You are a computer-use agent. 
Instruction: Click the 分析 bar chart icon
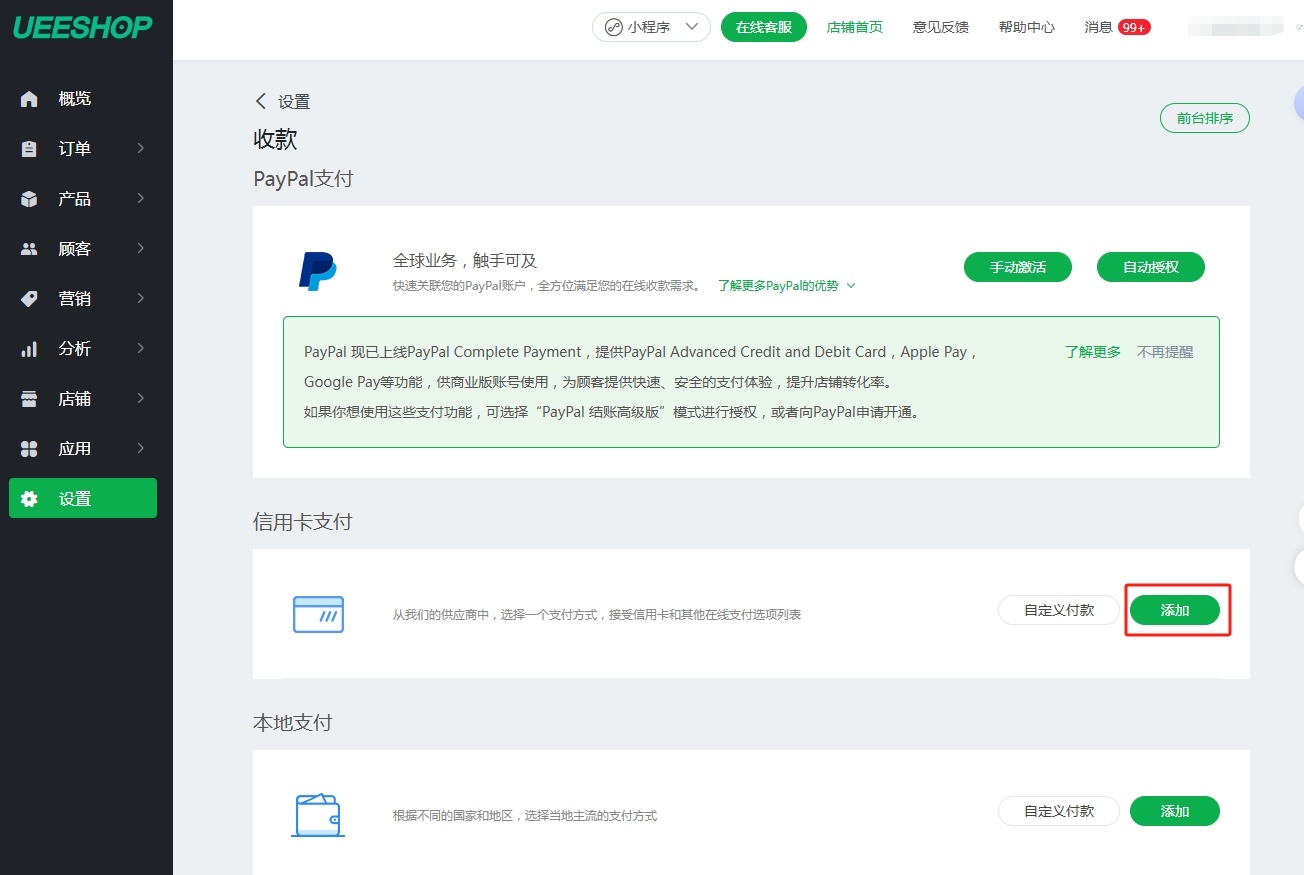pyautogui.click(x=29, y=349)
